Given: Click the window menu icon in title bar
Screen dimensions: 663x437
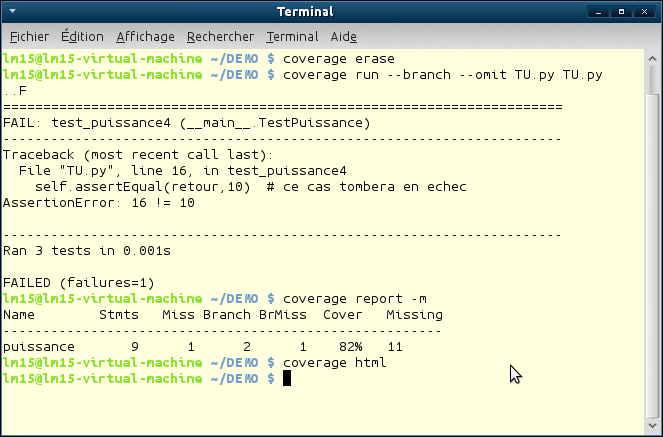Looking at the screenshot, I should [13, 12].
